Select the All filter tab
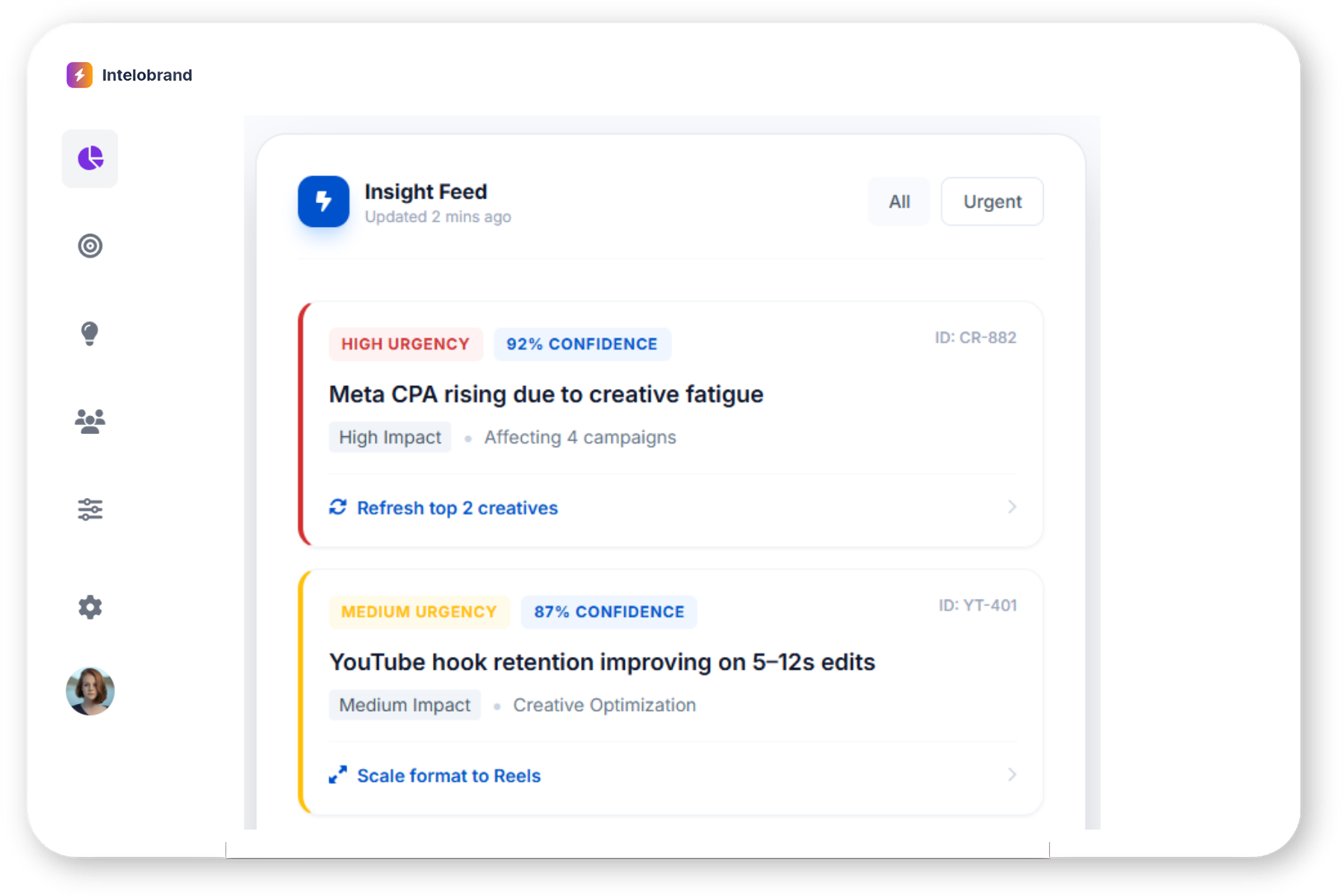The image size is (1344, 896). tap(899, 202)
